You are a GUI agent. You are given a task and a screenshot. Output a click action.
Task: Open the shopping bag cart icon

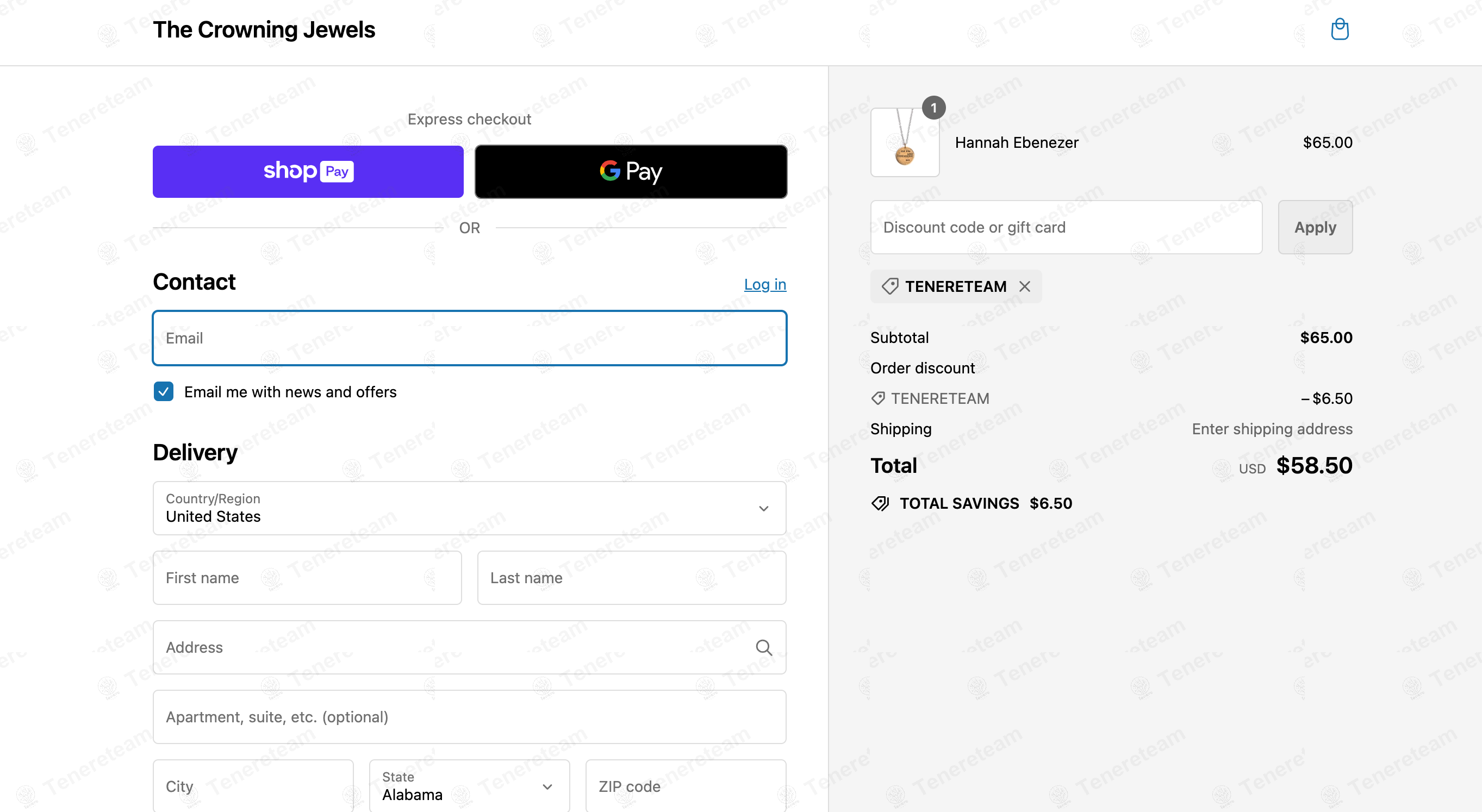coord(1340,29)
